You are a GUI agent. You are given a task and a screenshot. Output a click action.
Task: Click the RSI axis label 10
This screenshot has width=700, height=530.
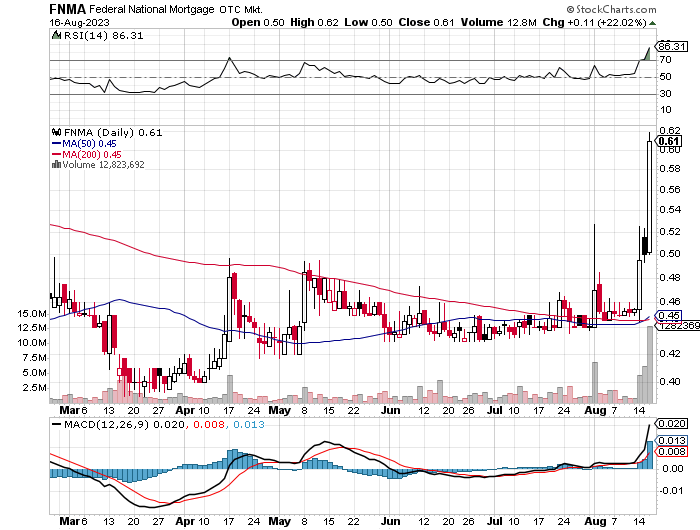(665, 109)
